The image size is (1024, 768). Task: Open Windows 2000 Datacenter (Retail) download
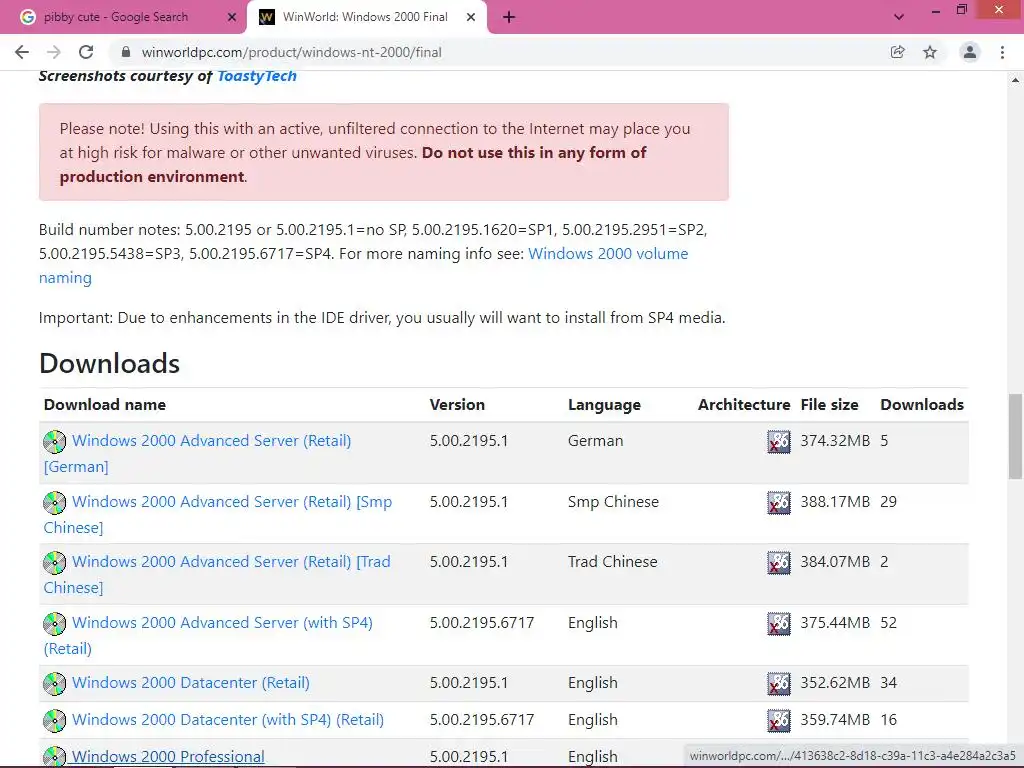point(191,682)
